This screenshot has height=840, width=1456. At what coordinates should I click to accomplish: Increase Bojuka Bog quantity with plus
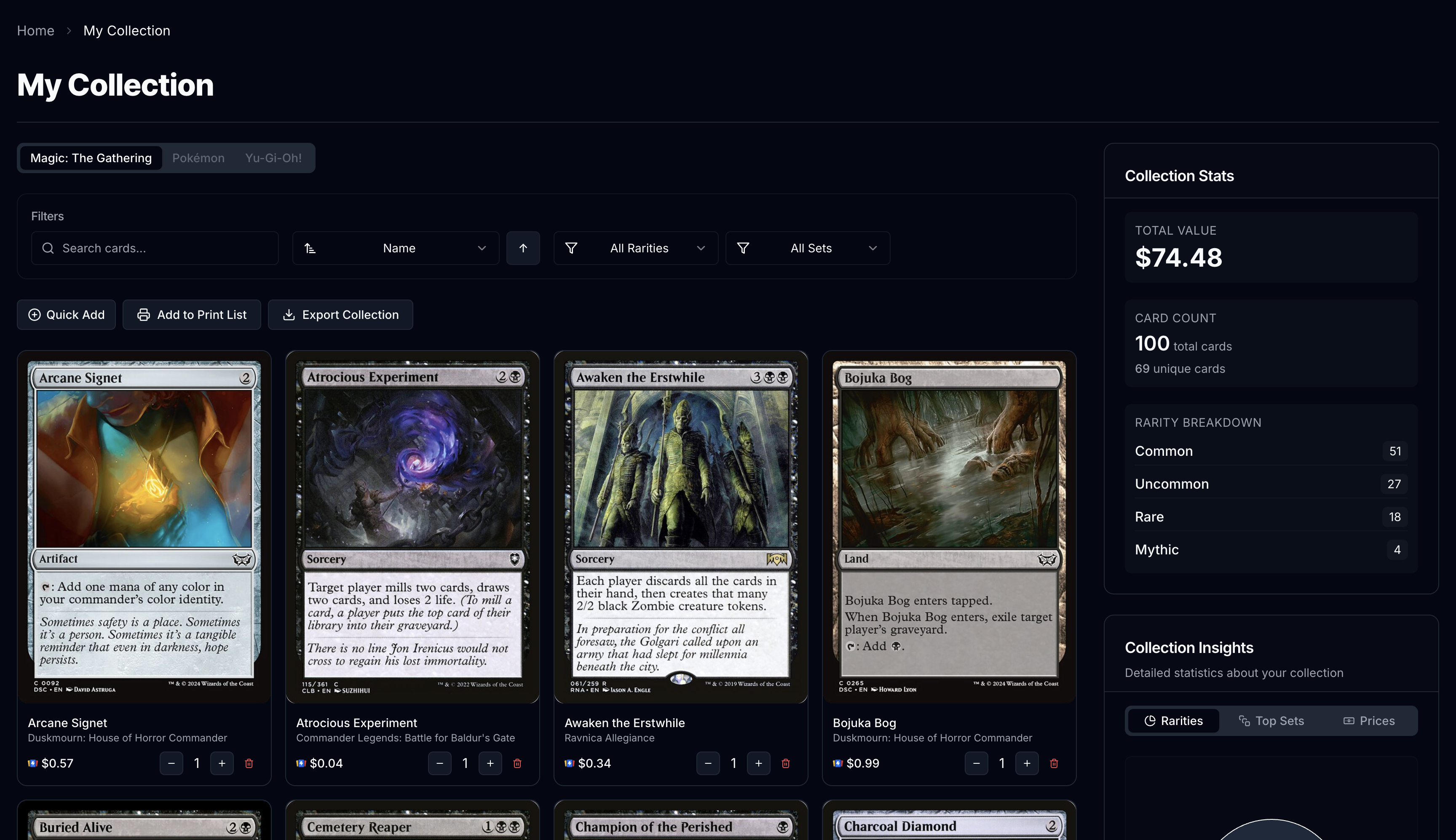pyautogui.click(x=1026, y=763)
